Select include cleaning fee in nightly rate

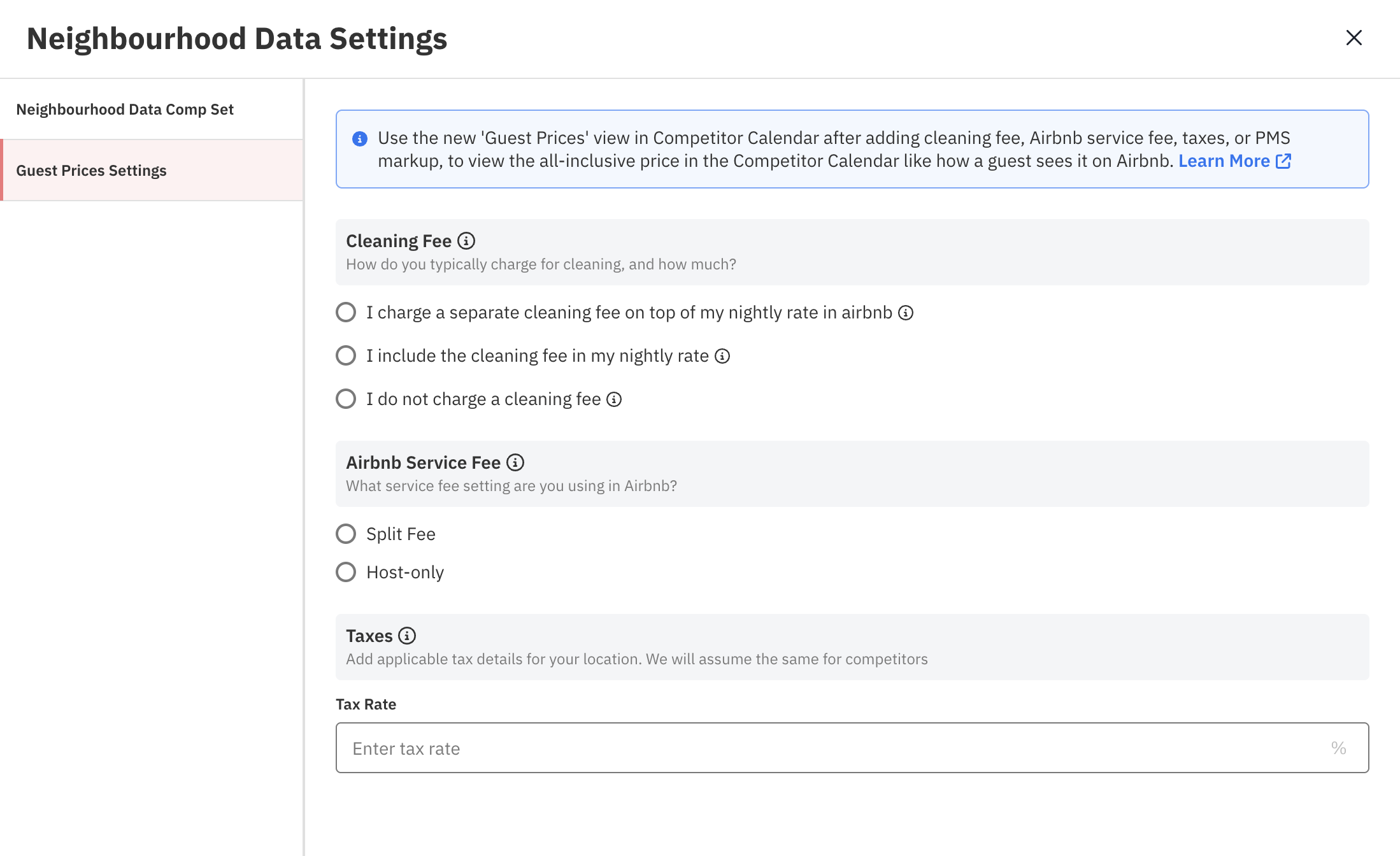click(346, 355)
